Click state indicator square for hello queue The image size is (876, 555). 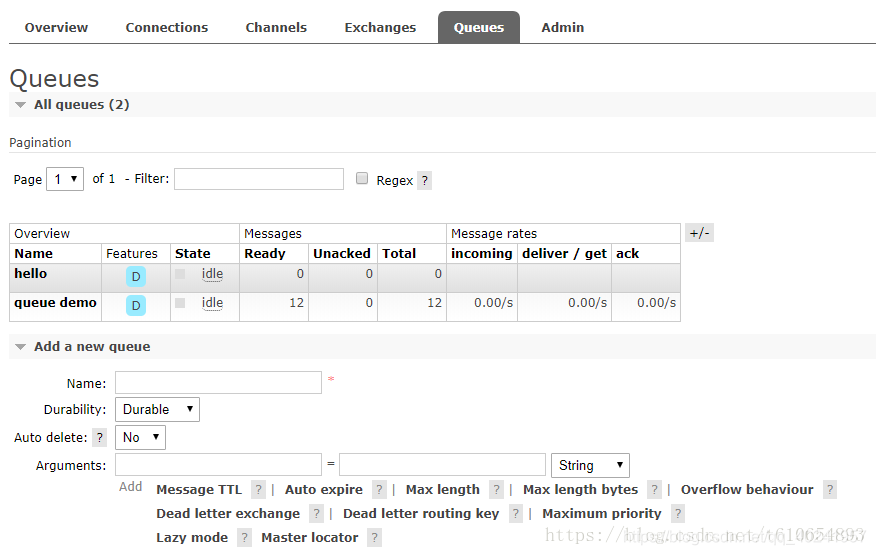(x=180, y=274)
